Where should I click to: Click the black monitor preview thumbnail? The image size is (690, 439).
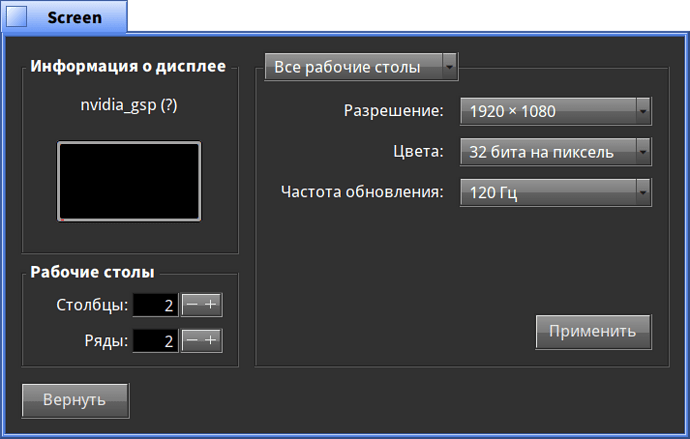[129, 181]
